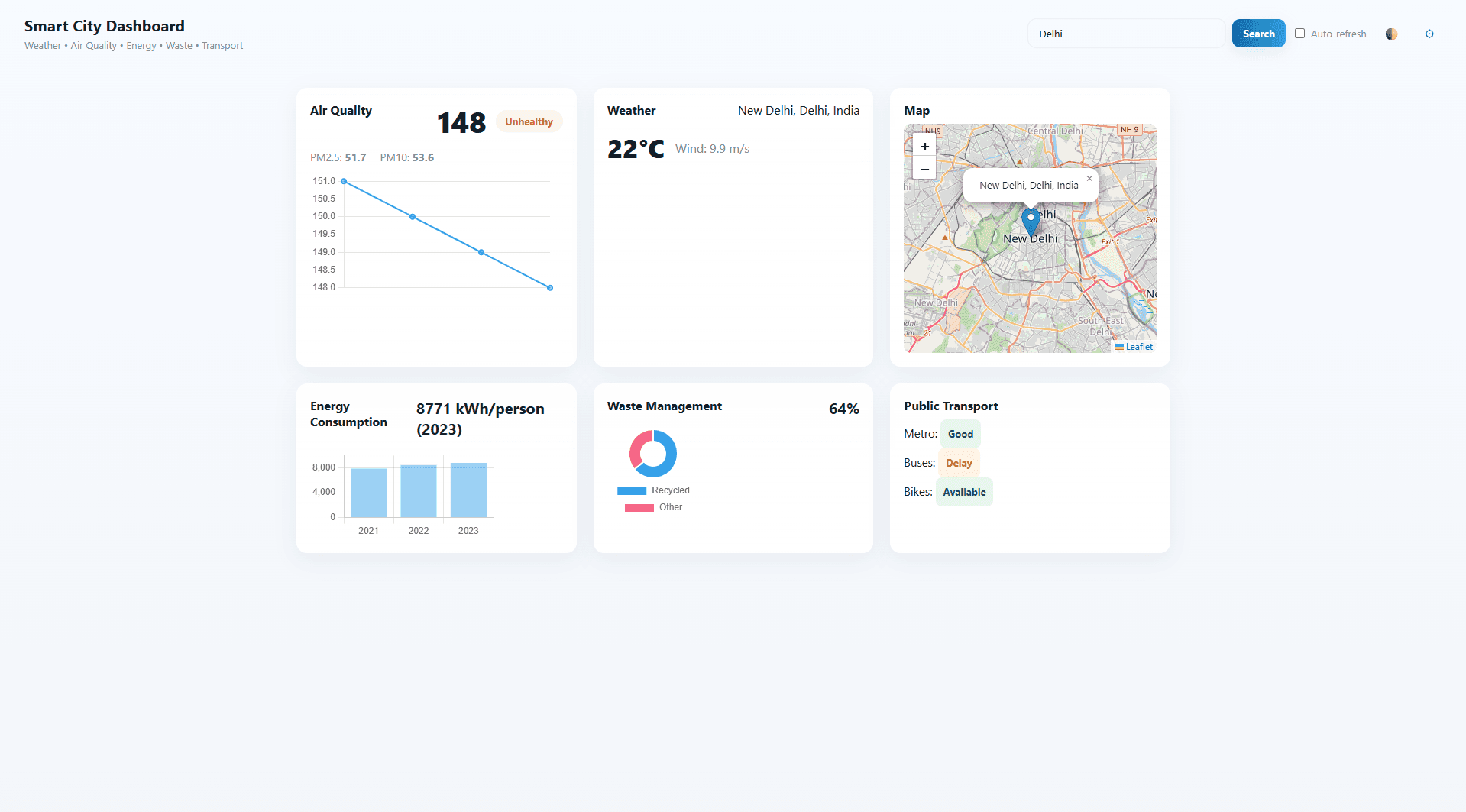Viewport: 1466px width, 812px height.
Task: Click the Wind: 9.9 m/s text
Action: (712, 149)
